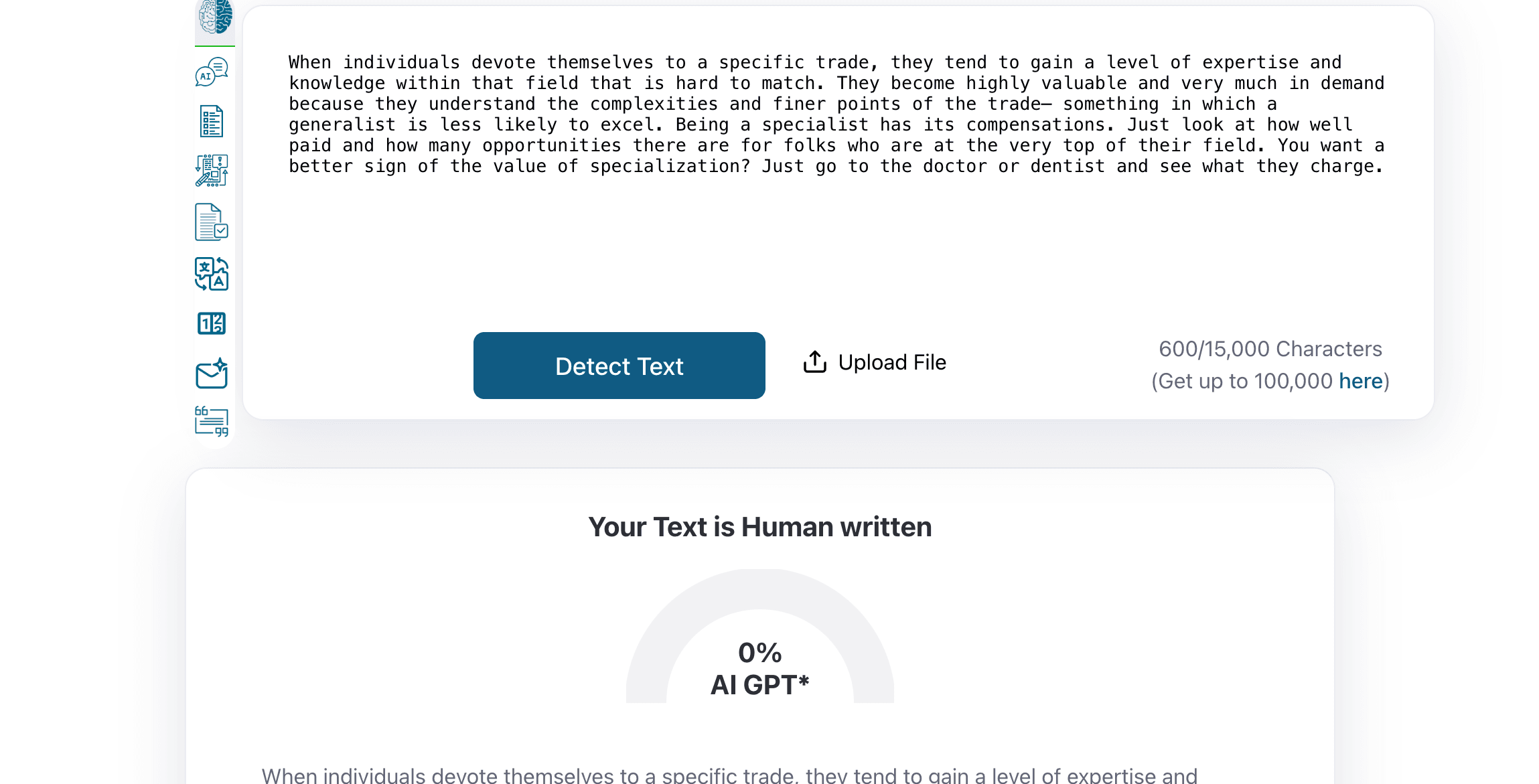Open the AI Detector brain icon
The height and width of the screenshot is (784, 1539).
point(215,17)
